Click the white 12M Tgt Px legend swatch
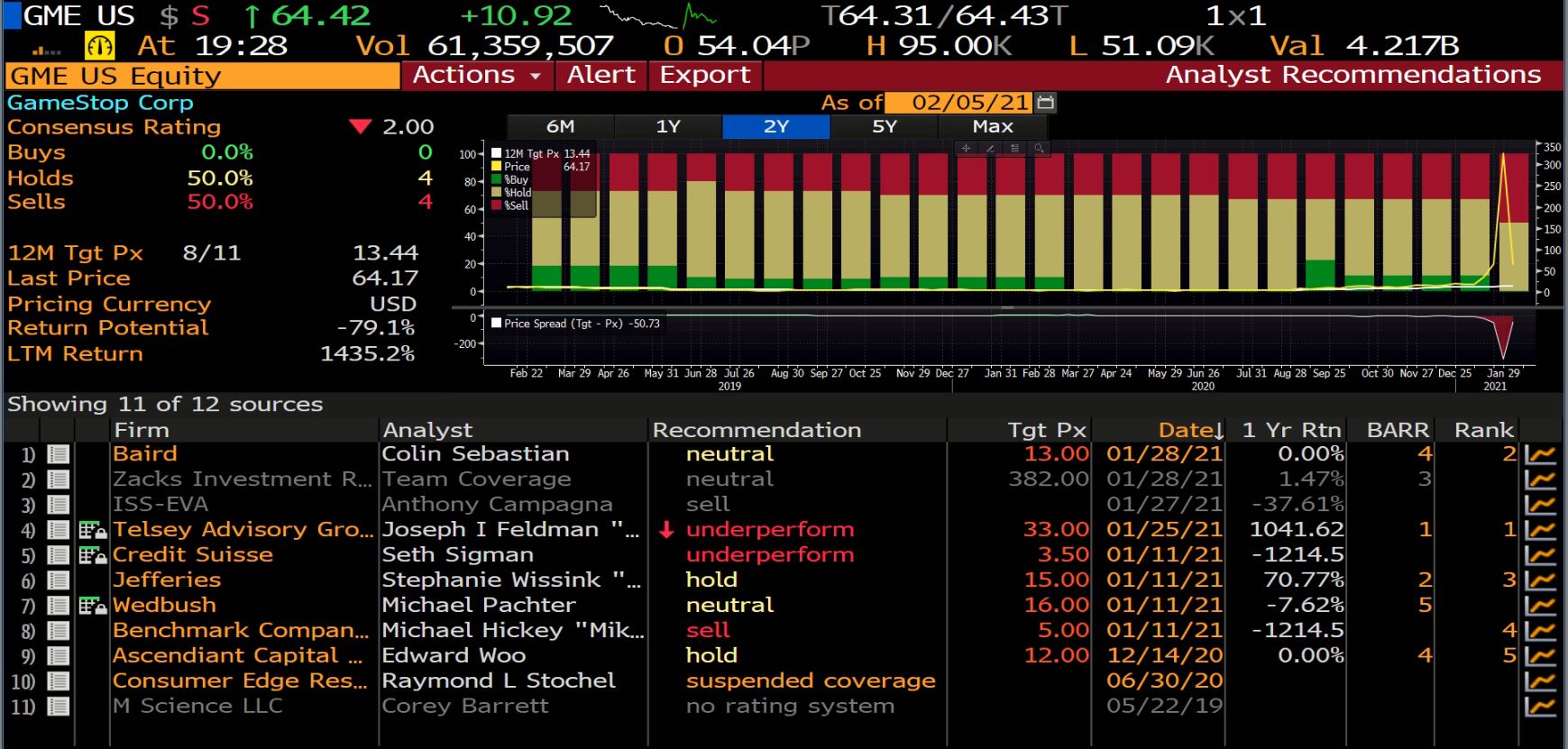The width and height of the screenshot is (1568, 749). tap(496, 154)
